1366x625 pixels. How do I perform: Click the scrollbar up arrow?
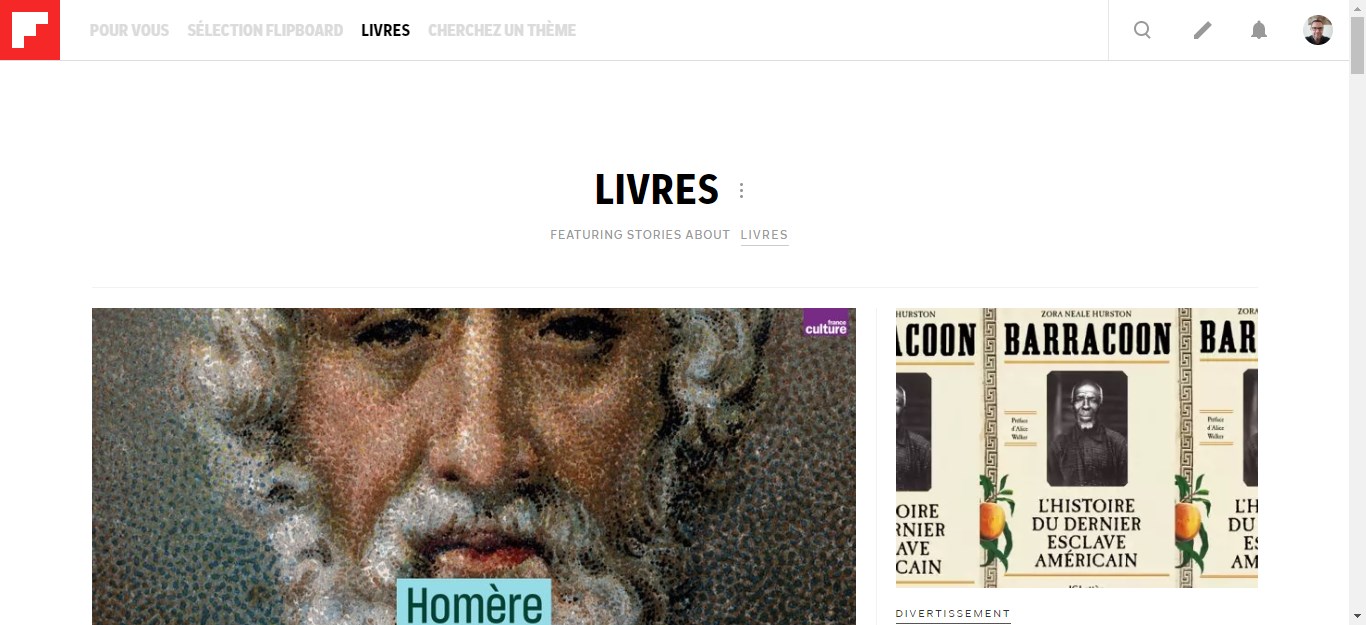pos(1357,8)
